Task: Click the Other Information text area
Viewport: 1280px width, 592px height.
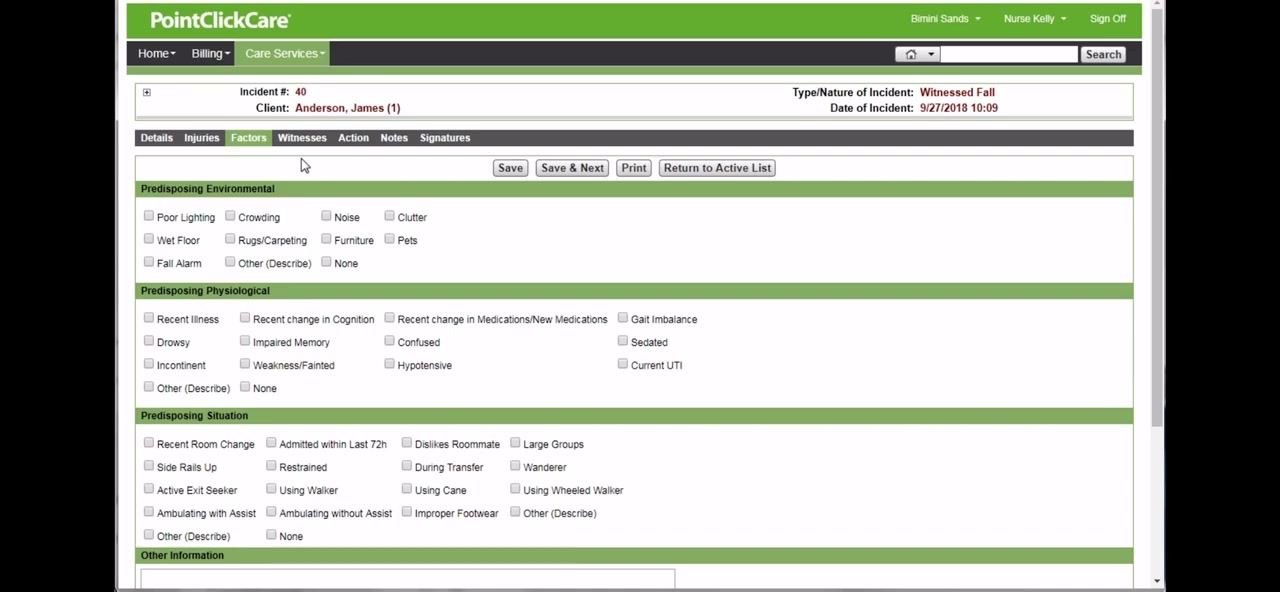Action: point(408,579)
